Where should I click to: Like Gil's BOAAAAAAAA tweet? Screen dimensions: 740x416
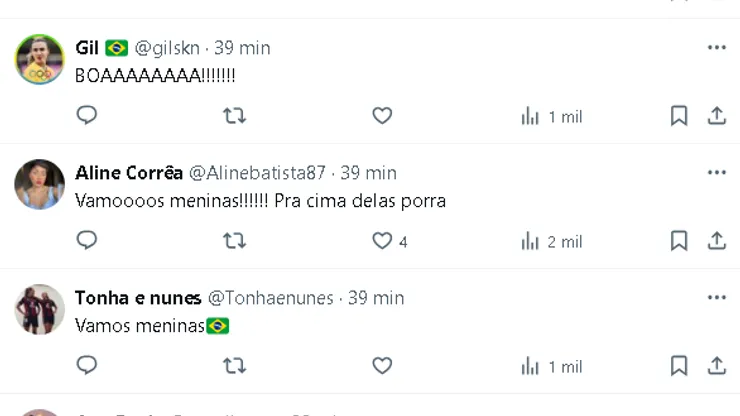[x=382, y=116]
